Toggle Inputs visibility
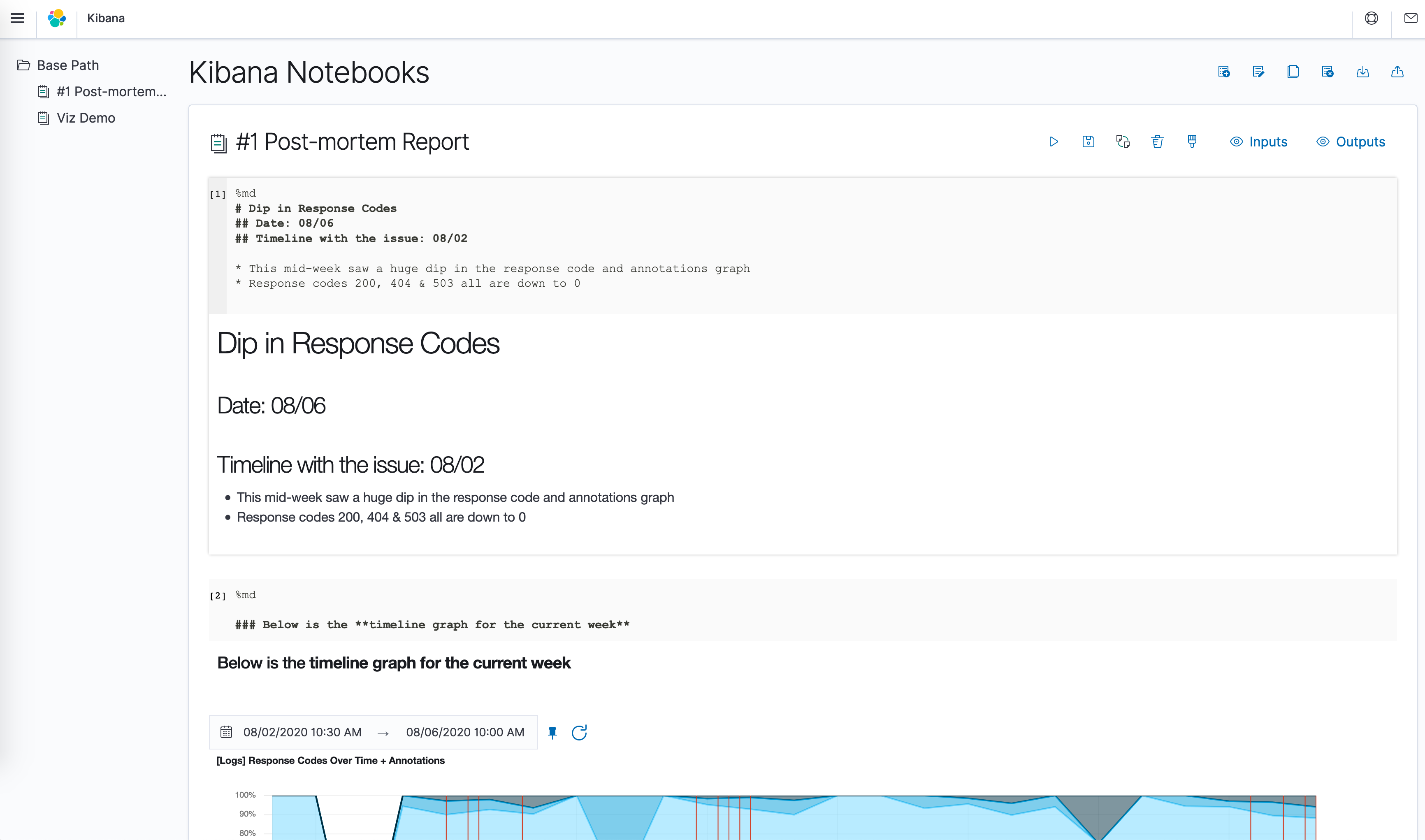The image size is (1425, 840). (x=1259, y=142)
